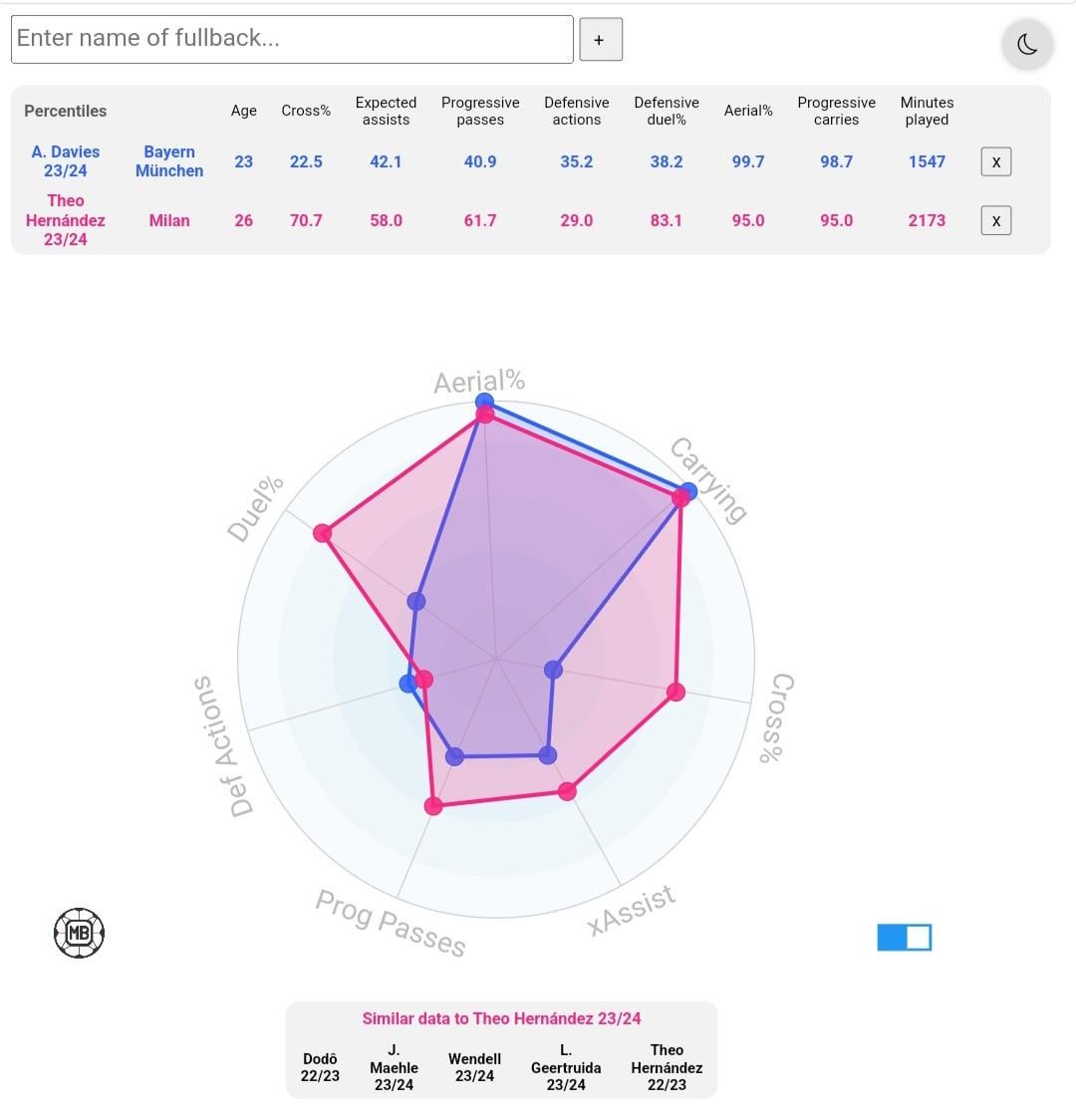Click the Carrying radar axis label
This screenshot has width=1076, height=1120.
coord(708,480)
